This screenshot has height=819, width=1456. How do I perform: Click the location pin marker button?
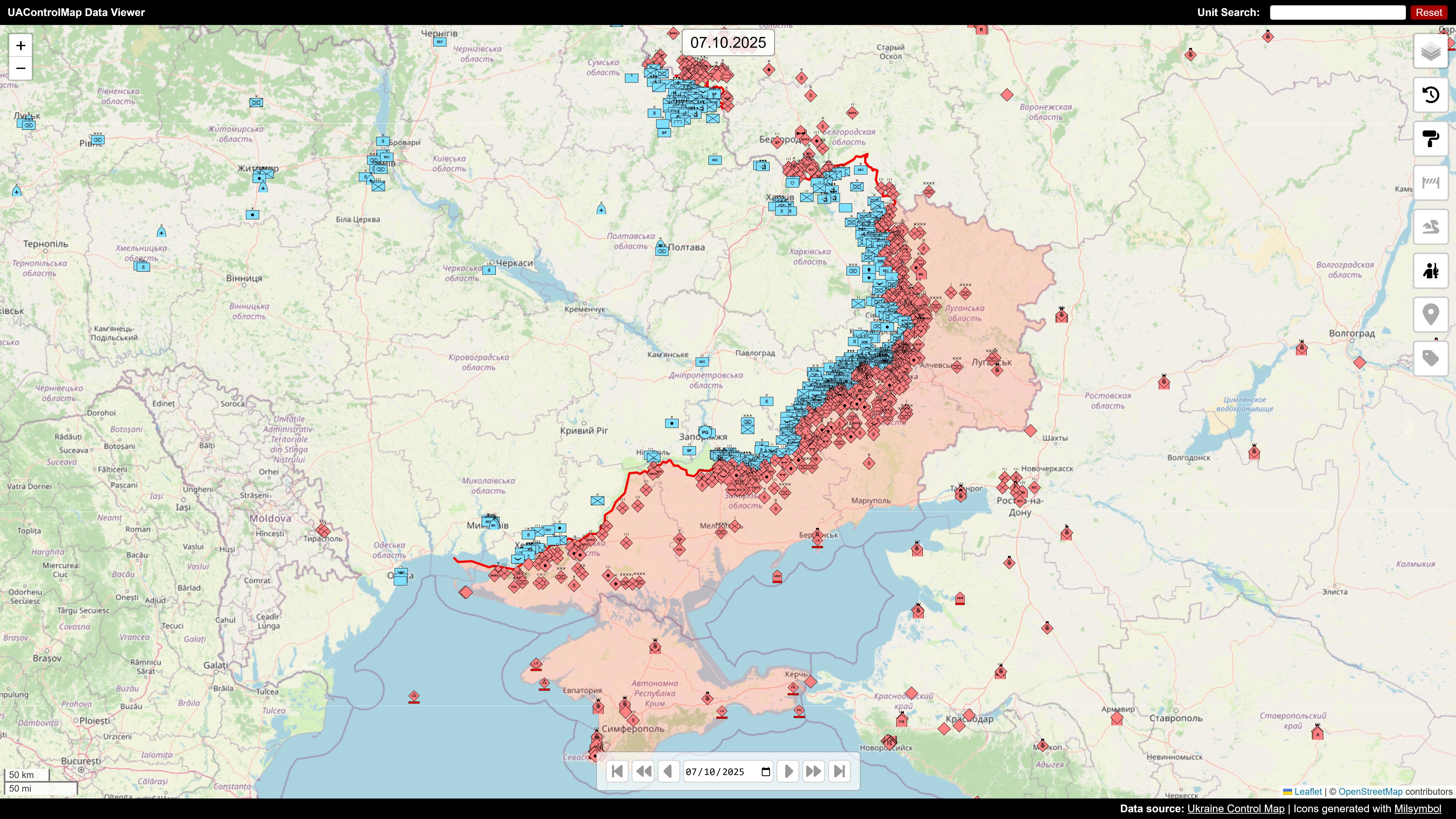coord(1430,314)
